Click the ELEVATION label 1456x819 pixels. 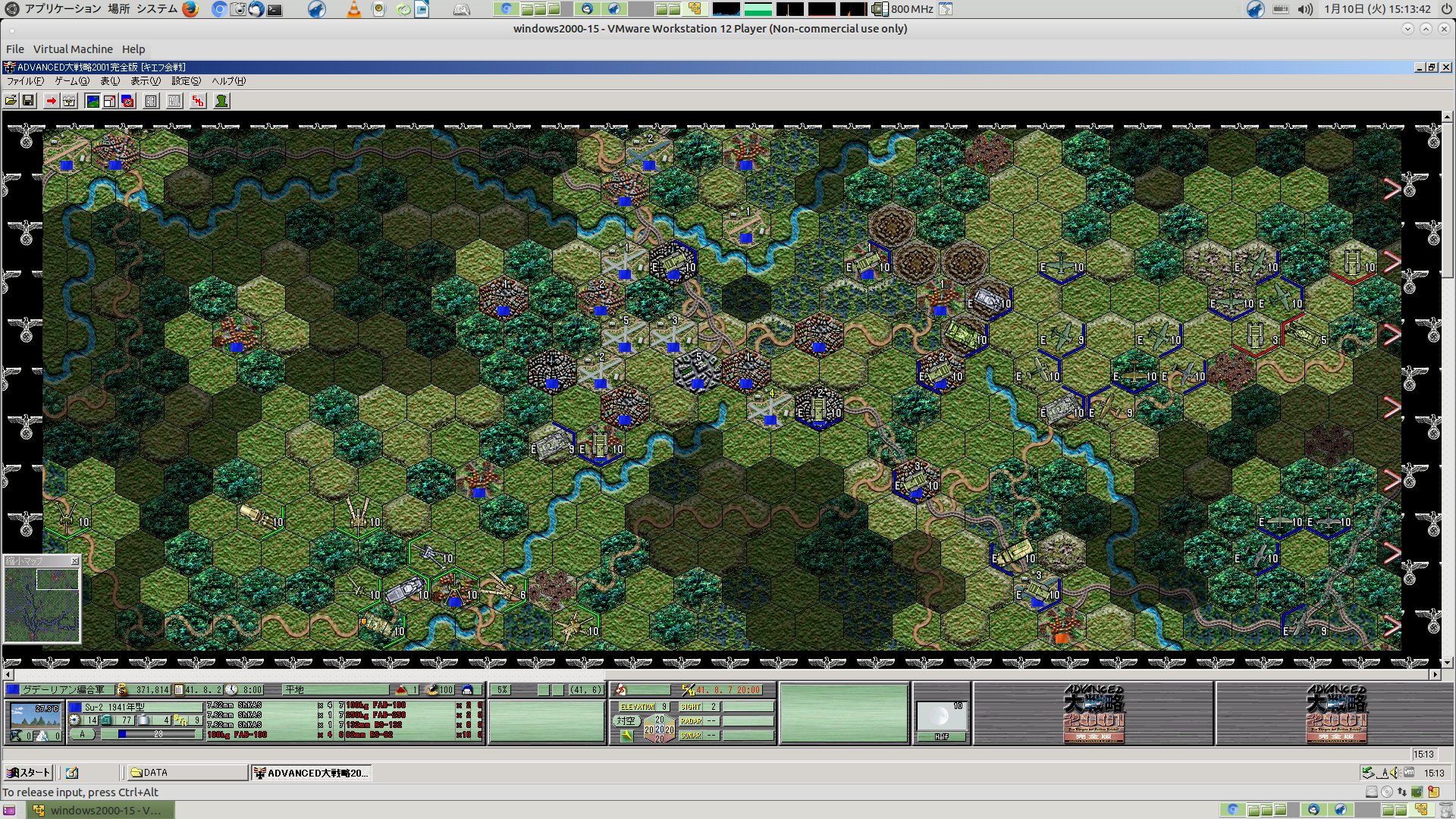(638, 707)
